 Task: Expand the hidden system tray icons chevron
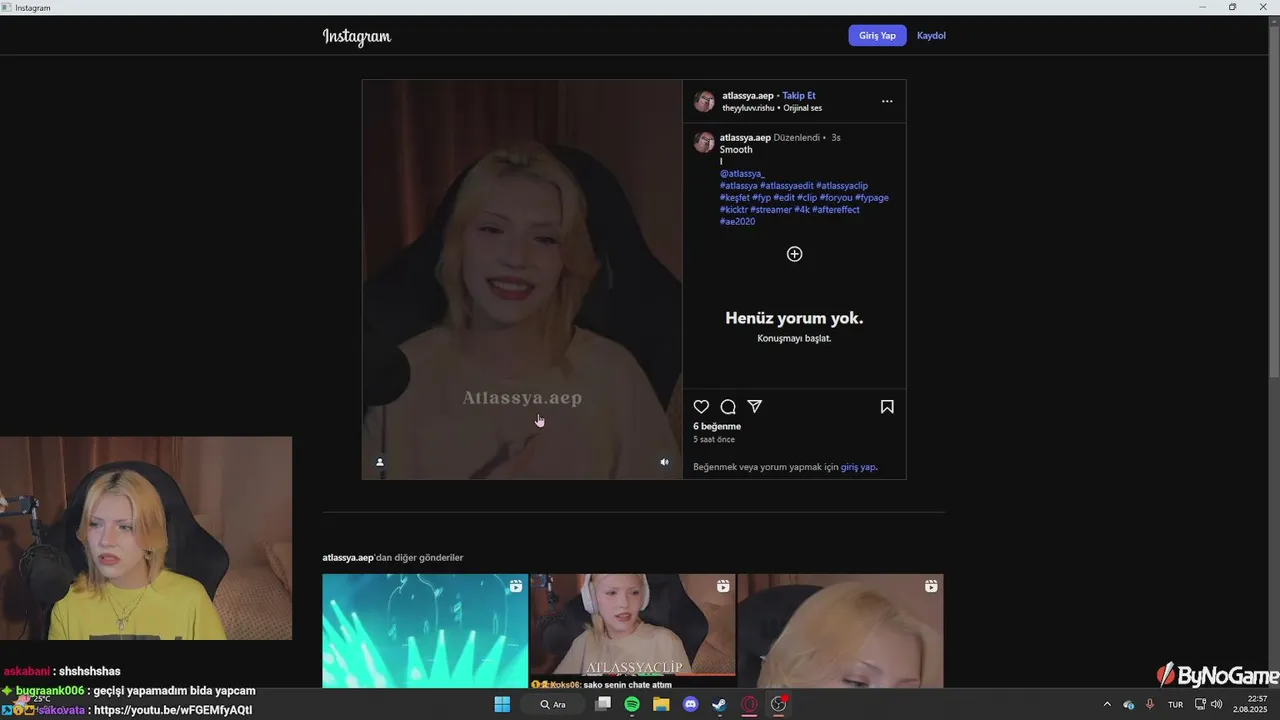point(1106,705)
